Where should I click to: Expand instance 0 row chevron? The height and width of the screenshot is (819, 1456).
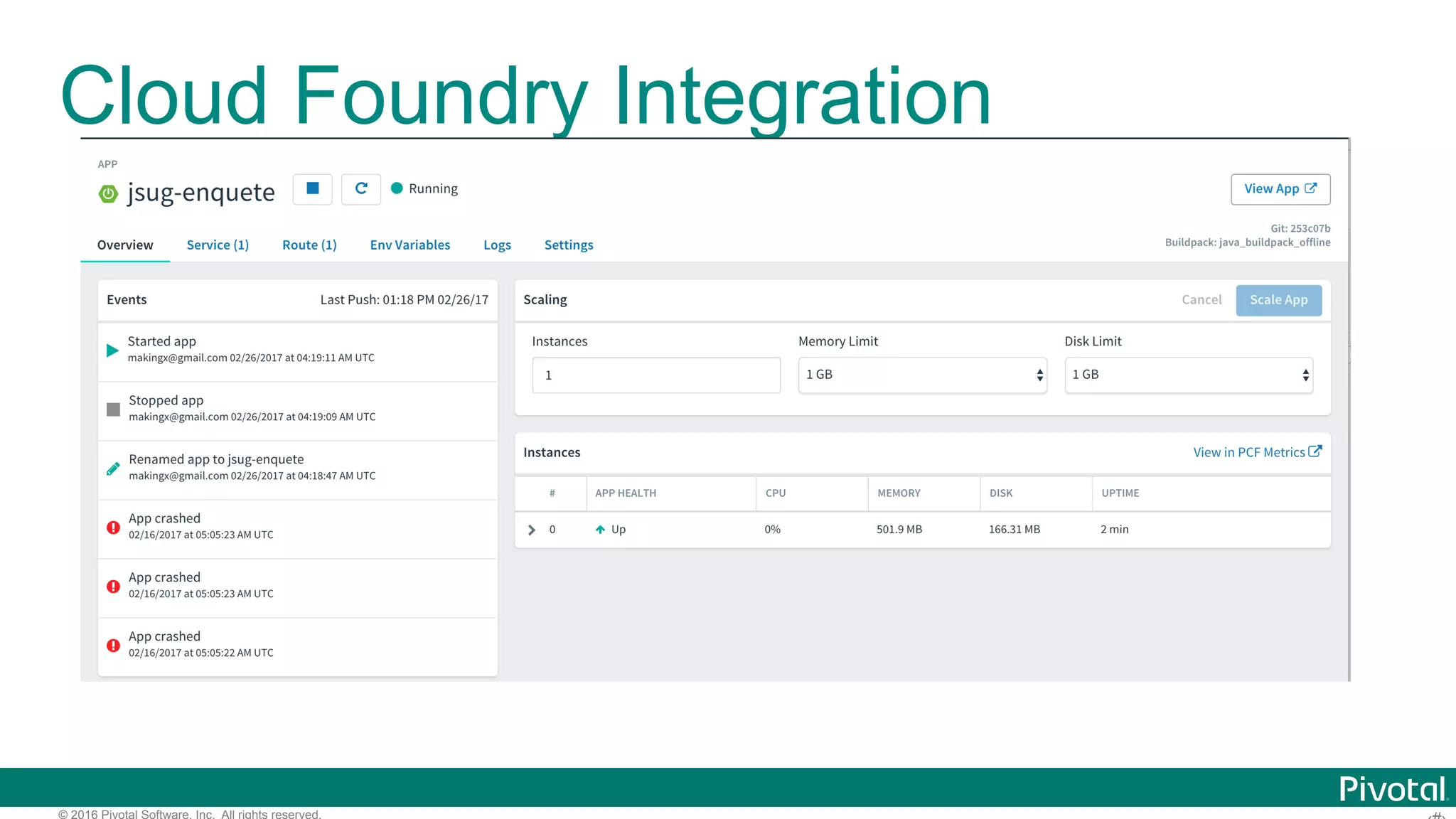[531, 530]
